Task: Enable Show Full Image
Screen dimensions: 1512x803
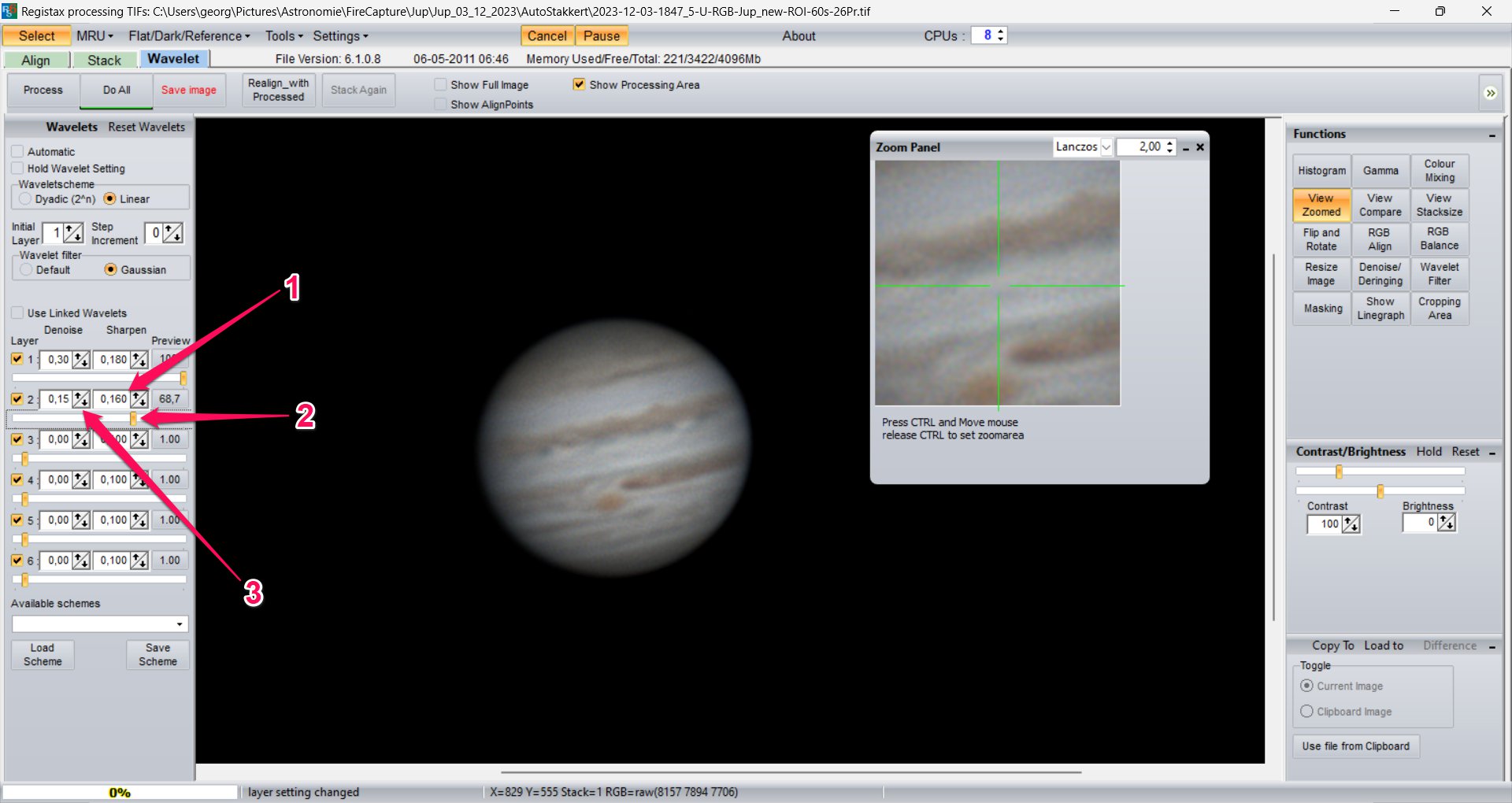Action: tap(440, 84)
